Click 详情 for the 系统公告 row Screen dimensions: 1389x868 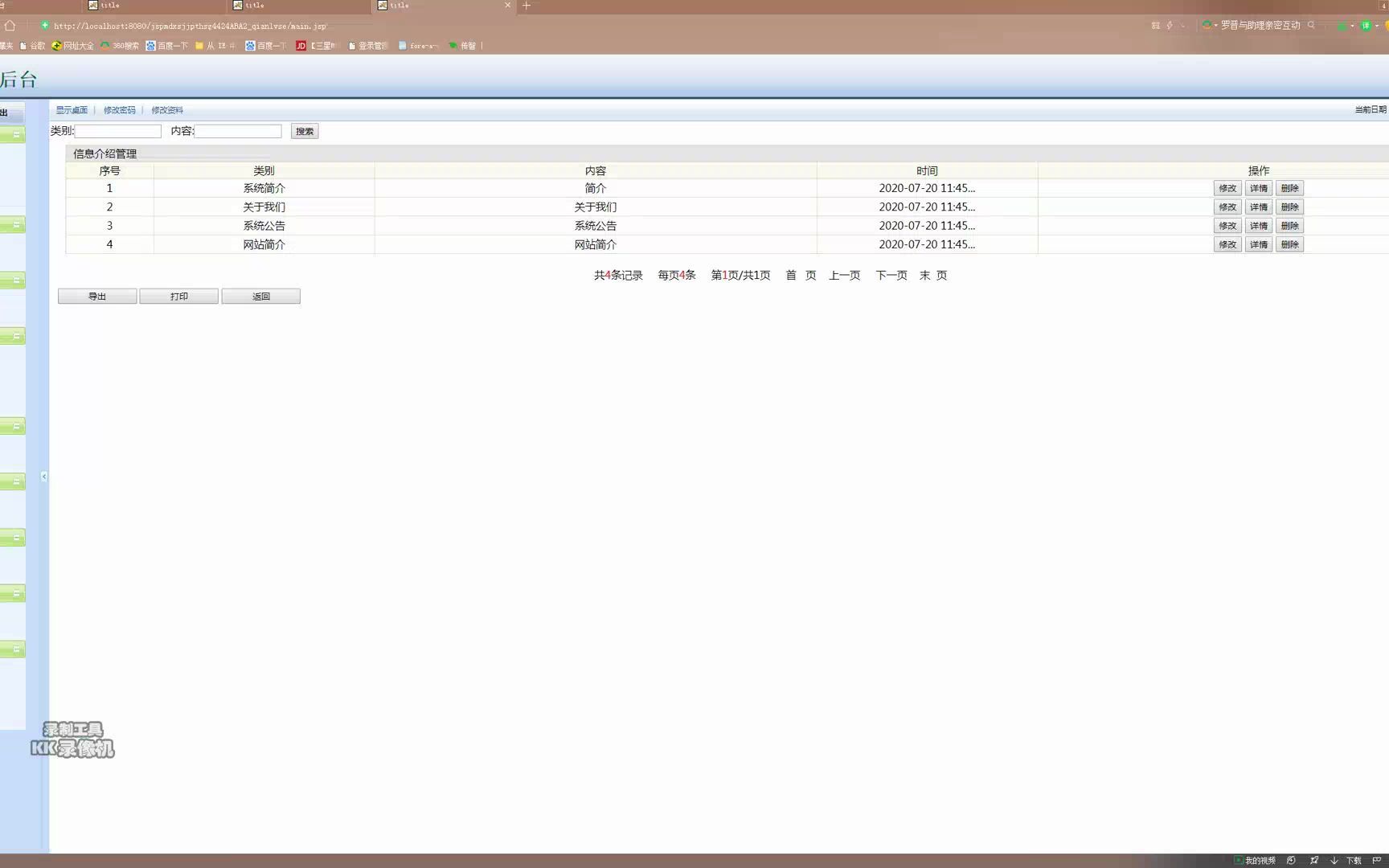[1259, 226]
